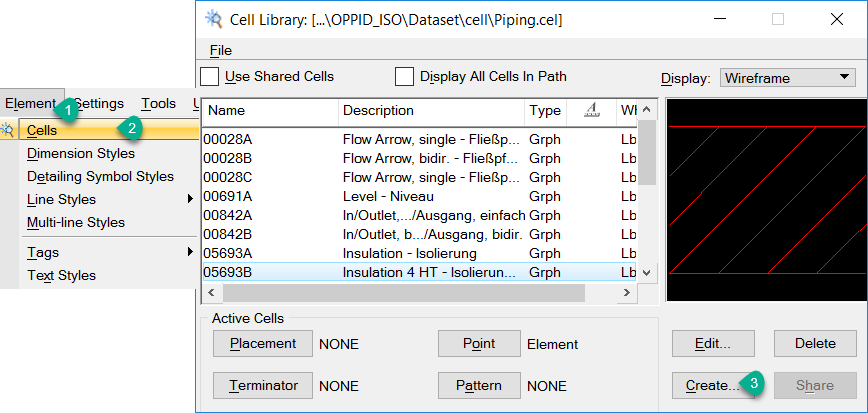Select Dimension Styles menu entry
The height and width of the screenshot is (413, 868).
tap(80, 153)
